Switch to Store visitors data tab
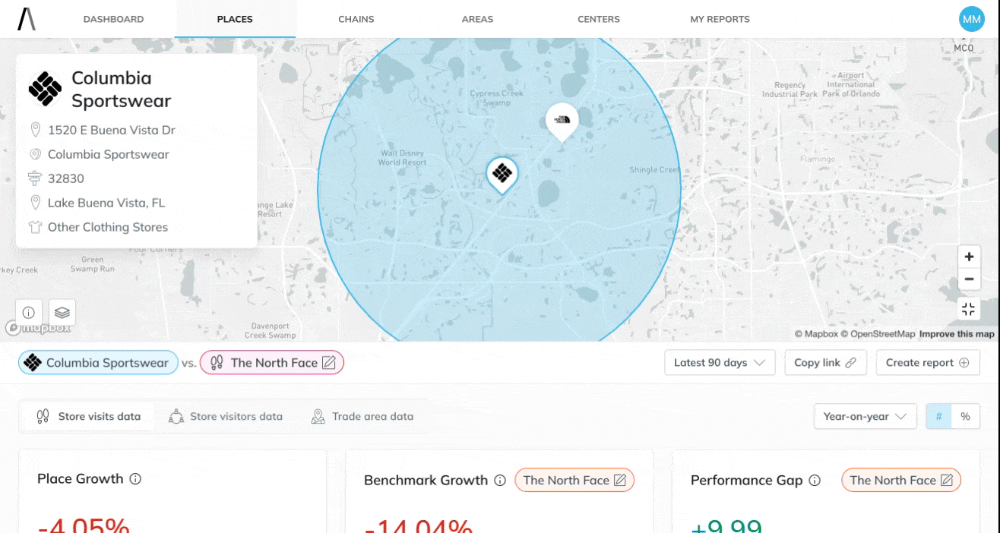The height and width of the screenshot is (533, 1000). point(226,416)
